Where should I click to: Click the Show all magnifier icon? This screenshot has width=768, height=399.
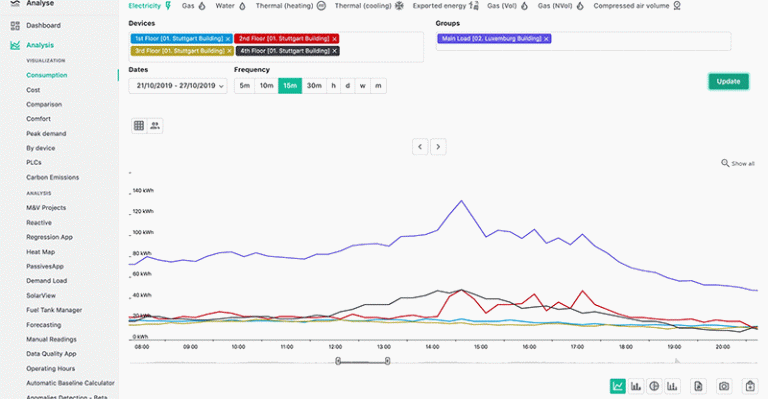coord(725,163)
